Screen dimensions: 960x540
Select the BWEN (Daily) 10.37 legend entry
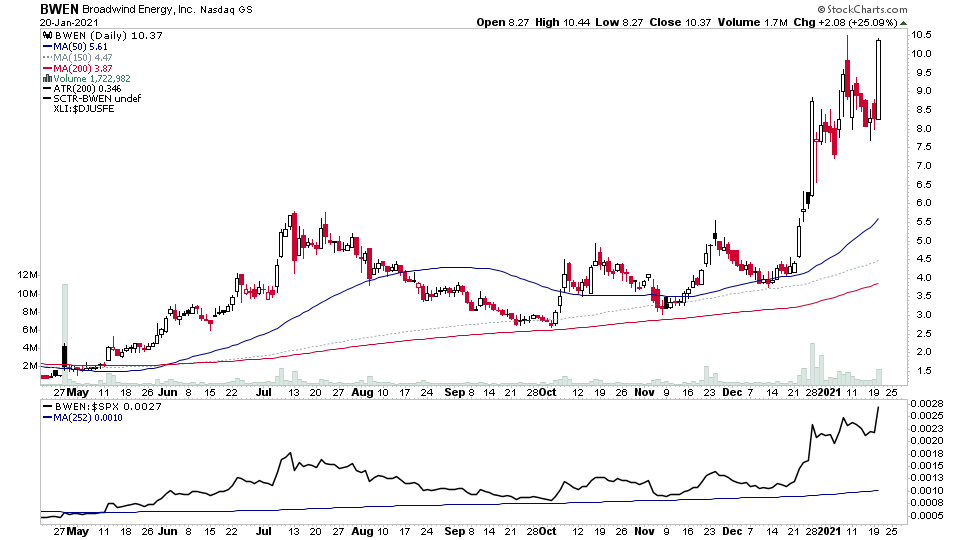109,36
